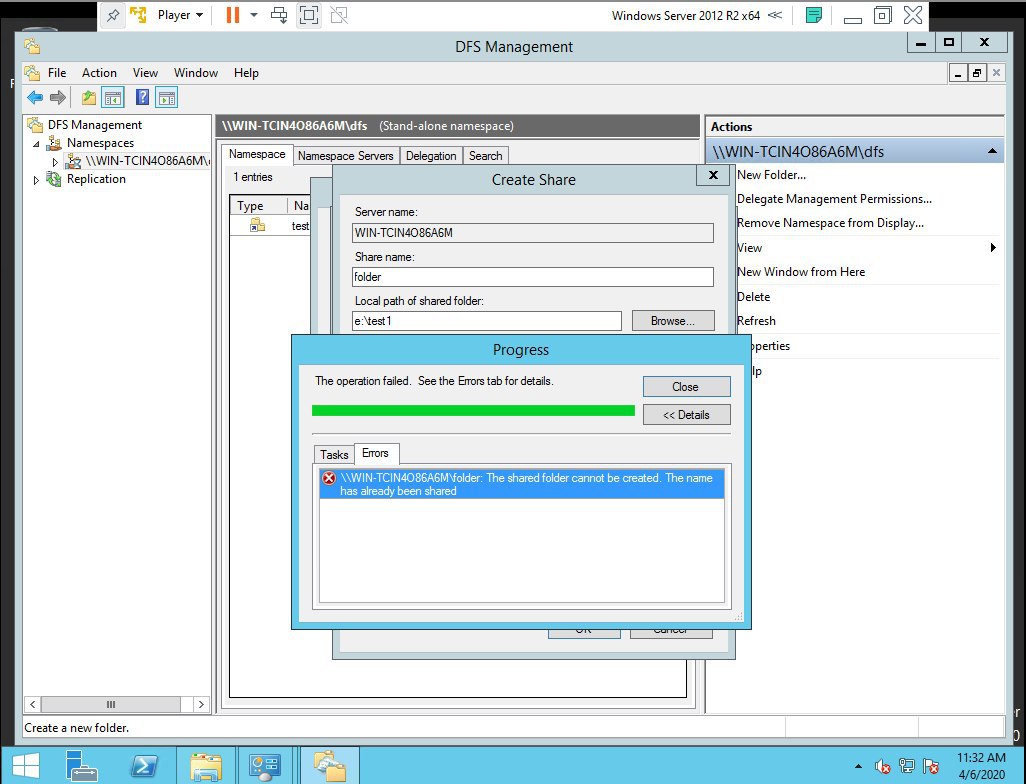Click the Action Center flag tray icon
Image resolution: width=1026 pixels, height=784 pixels.
(x=930, y=766)
